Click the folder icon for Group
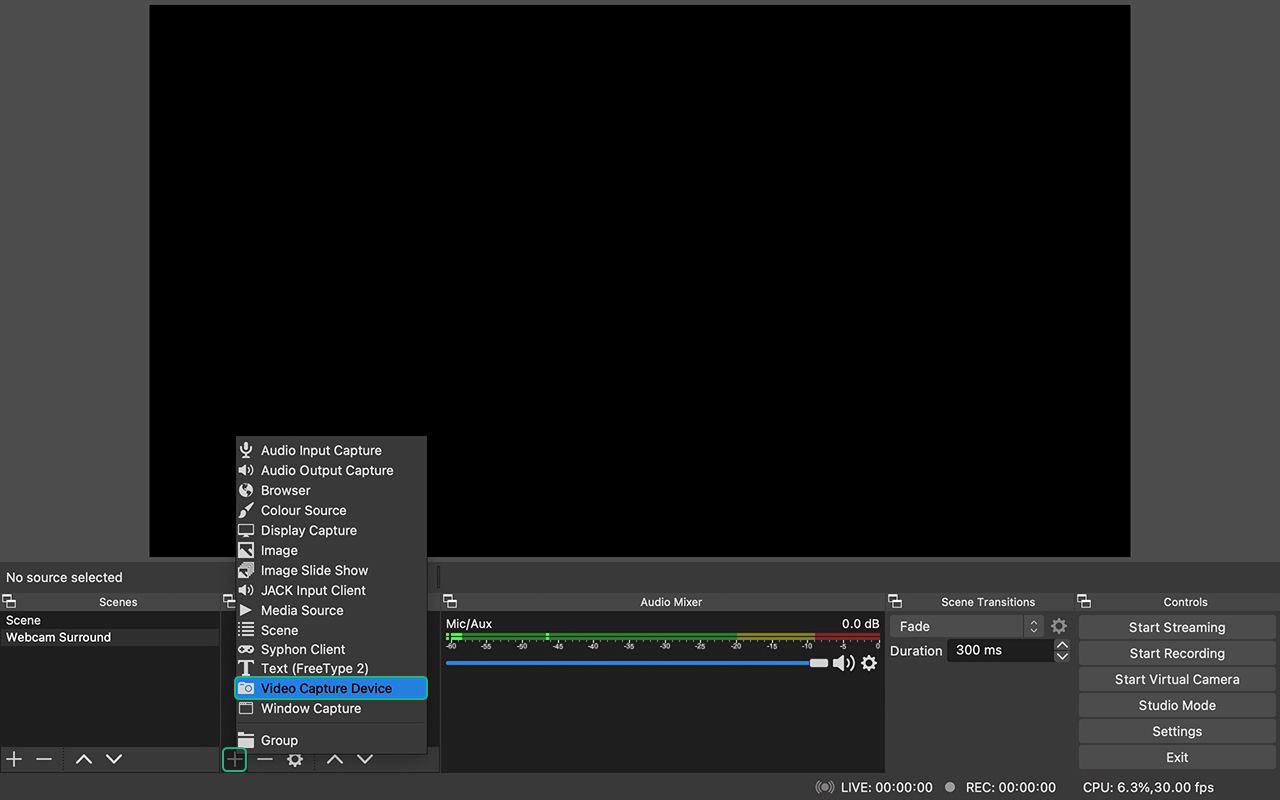This screenshot has width=1280, height=800. pos(246,740)
